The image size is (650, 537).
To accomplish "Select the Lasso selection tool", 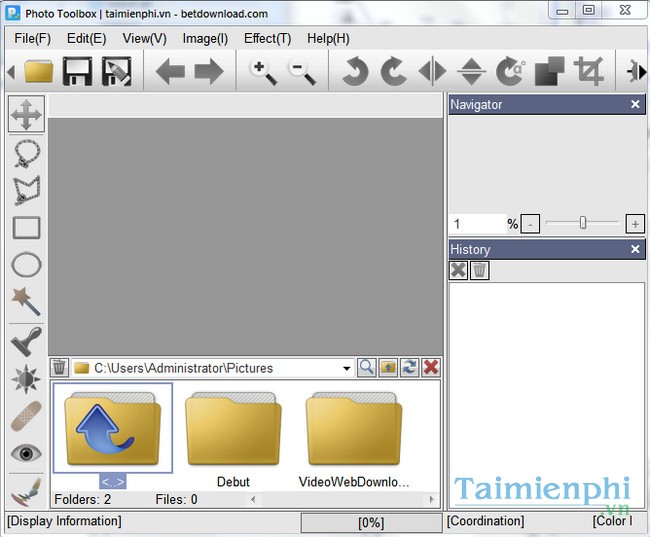I will pyautogui.click(x=27, y=153).
